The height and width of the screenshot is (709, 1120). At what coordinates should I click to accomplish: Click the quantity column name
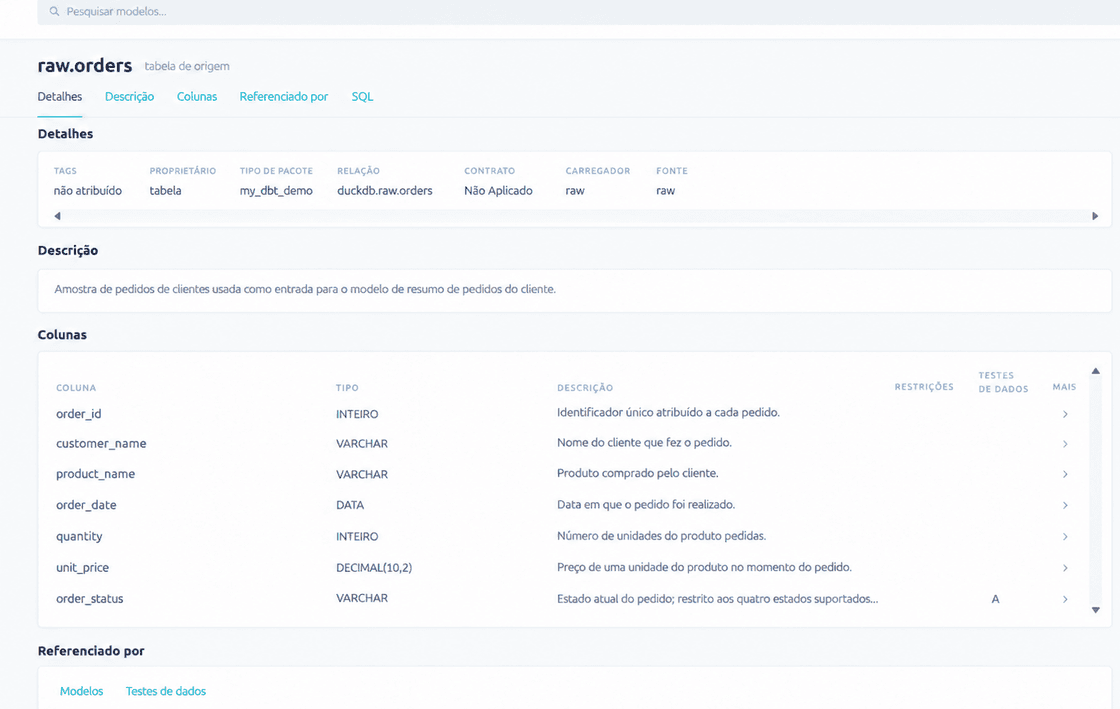tap(79, 536)
